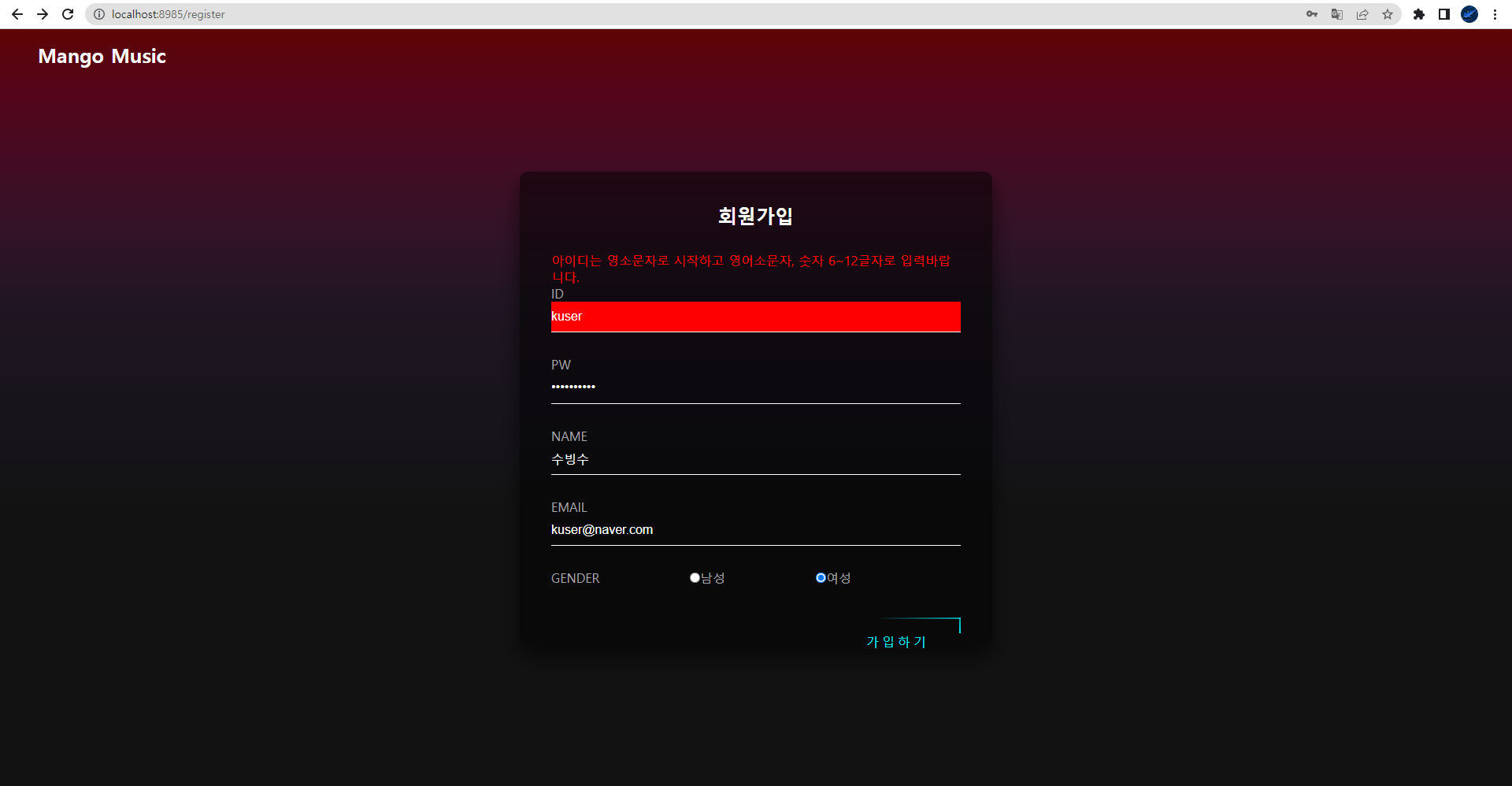The height and width of the screenshot is (786, 1512).
Task: Bookmark the page via the star icon
Action: tap(1388, 14)
